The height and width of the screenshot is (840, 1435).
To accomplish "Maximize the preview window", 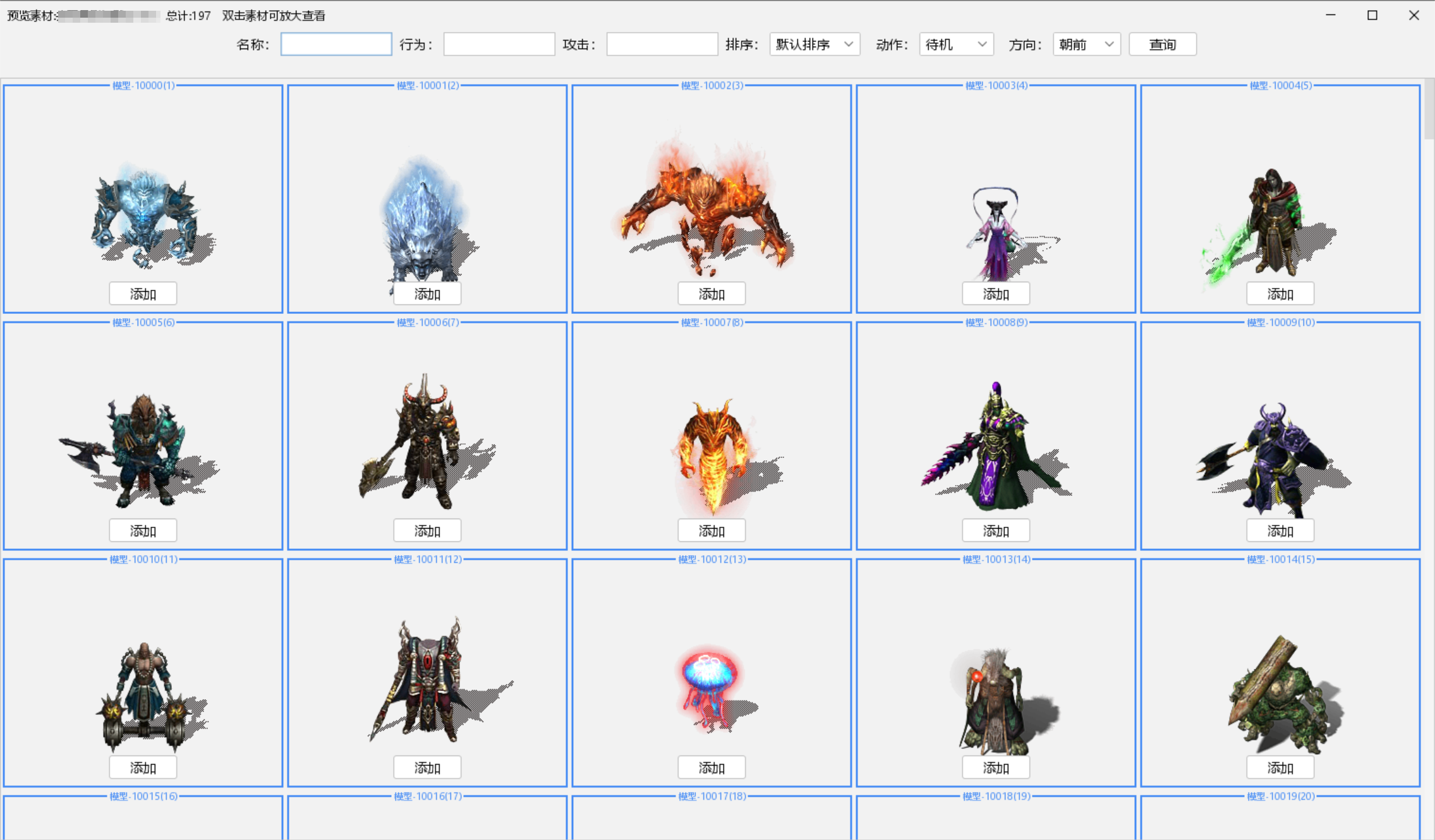I will tap(1372, 15).
